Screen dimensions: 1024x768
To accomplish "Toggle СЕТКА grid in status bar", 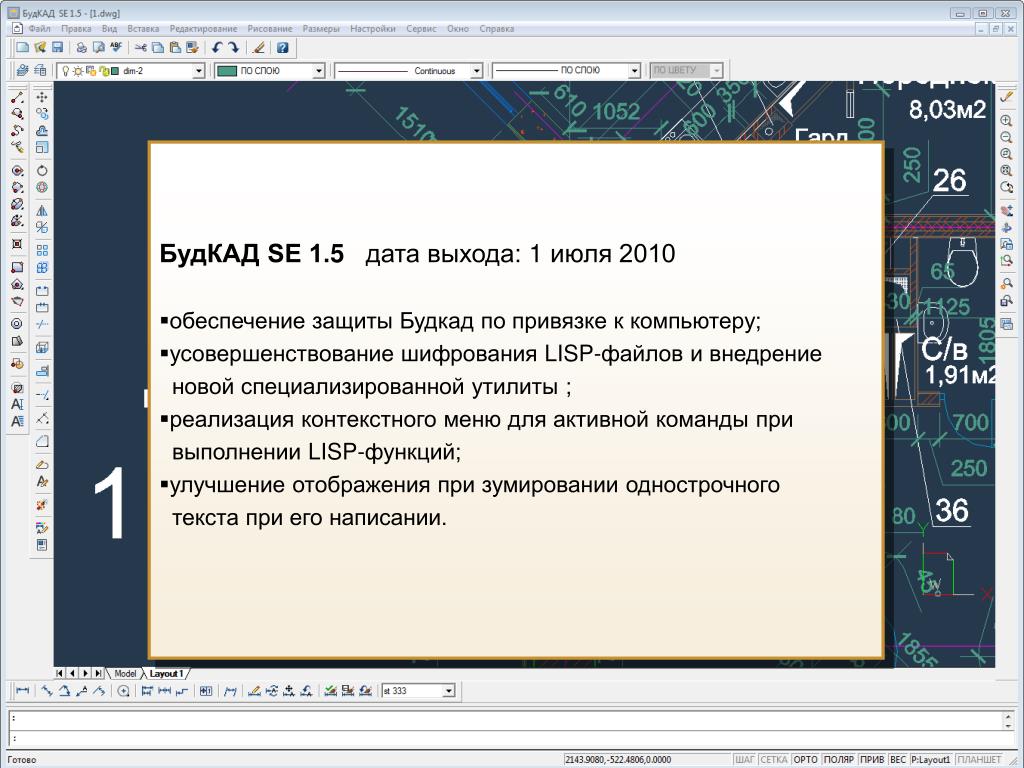I will [774, 760].
